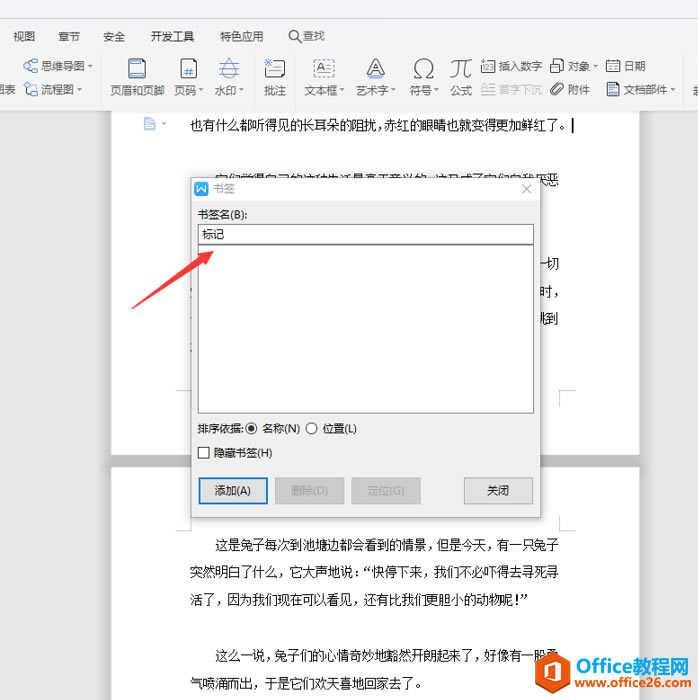This screenshot has height=700, width=698.
Task: Click the dropdown arrow beside the margin document icon
Action: 164,124
